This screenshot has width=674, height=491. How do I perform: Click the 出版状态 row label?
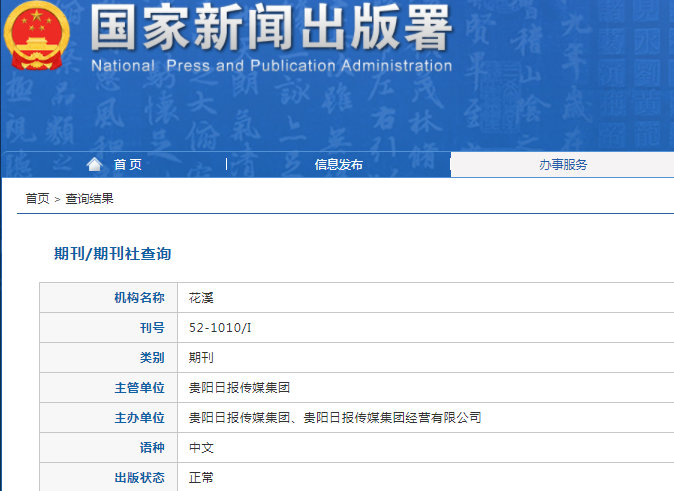(x=139, y=477)
